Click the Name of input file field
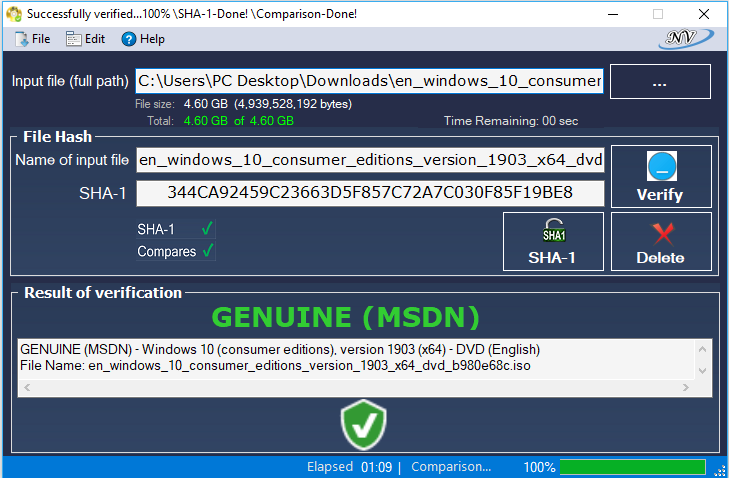729x478 pixels. tap(370, 160)
